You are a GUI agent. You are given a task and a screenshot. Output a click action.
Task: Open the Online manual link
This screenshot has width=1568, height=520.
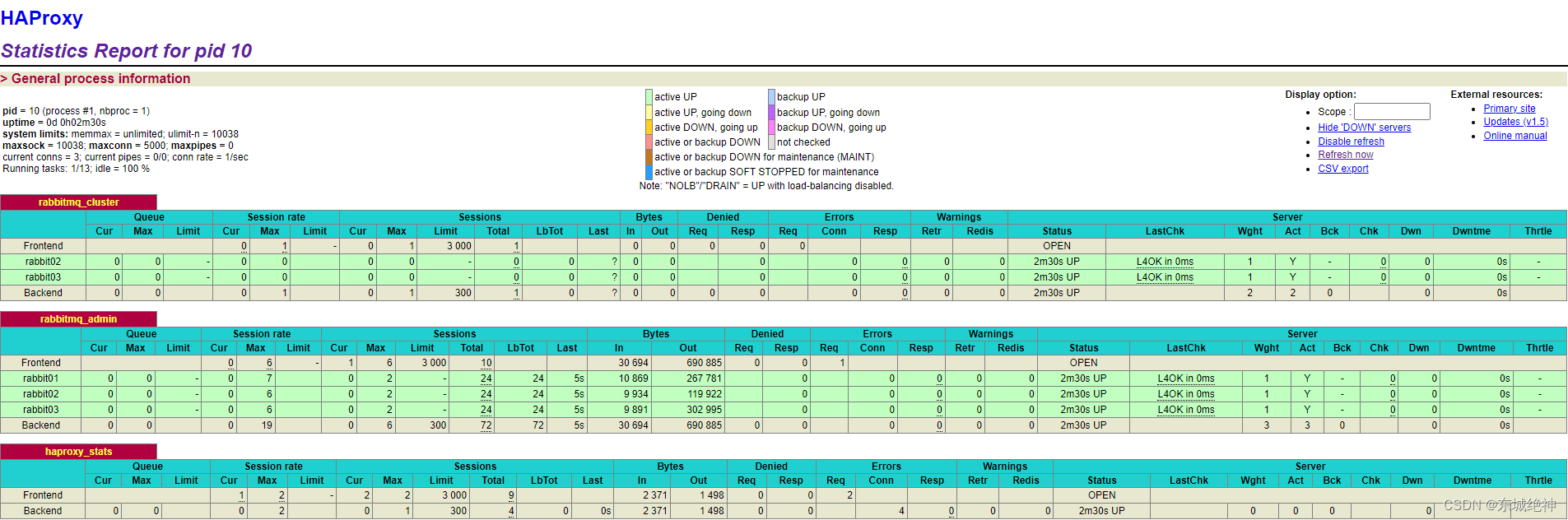tap(1514, 136)
